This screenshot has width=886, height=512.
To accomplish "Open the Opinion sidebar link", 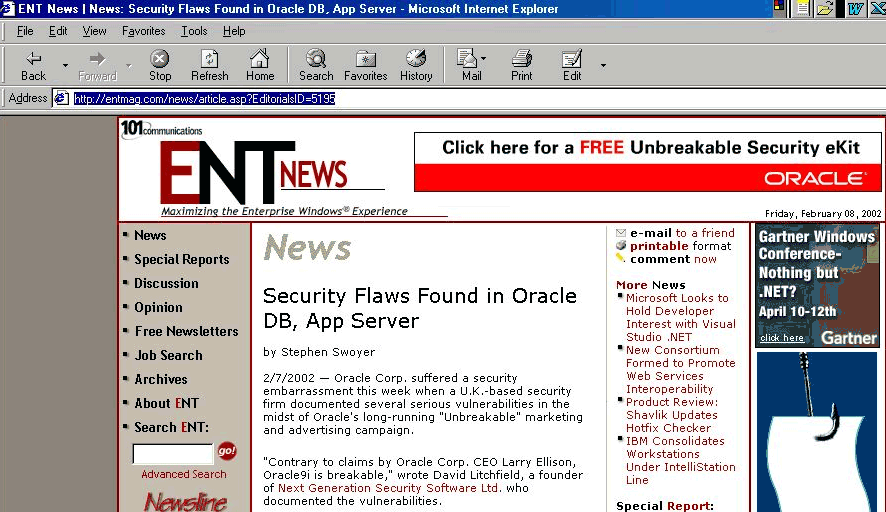I will point(158,307).
